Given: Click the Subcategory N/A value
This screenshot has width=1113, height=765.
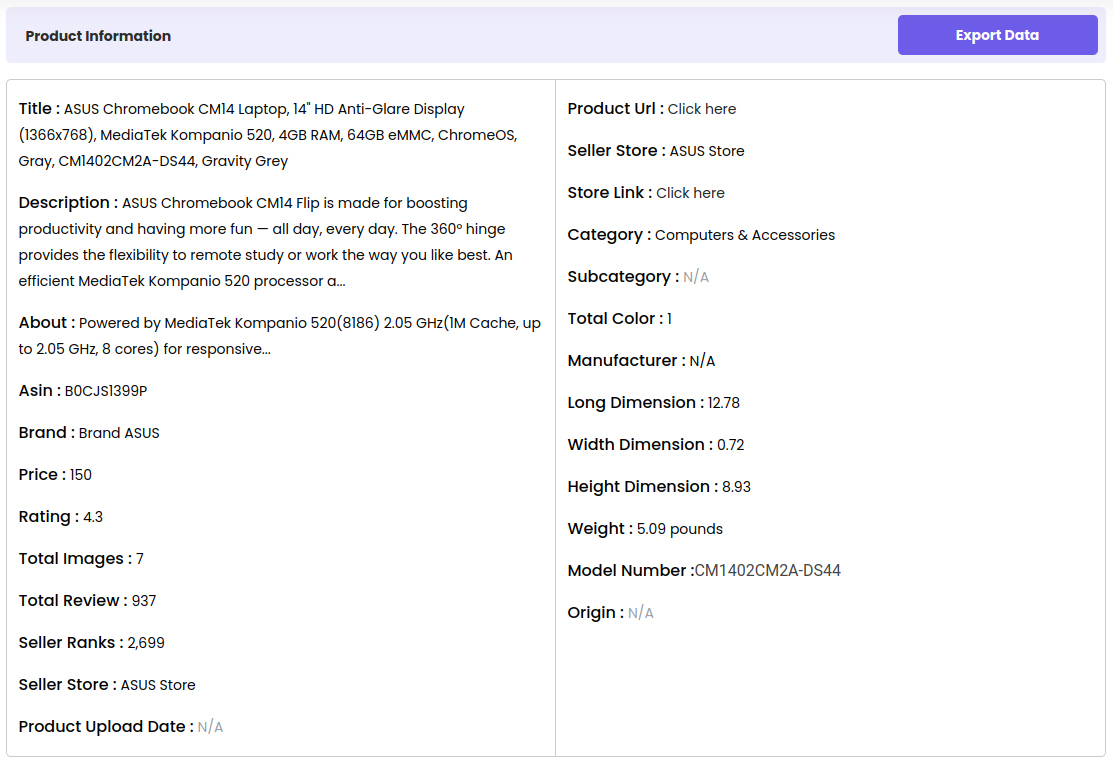Looking at the screenshot, I should point(696,276).
